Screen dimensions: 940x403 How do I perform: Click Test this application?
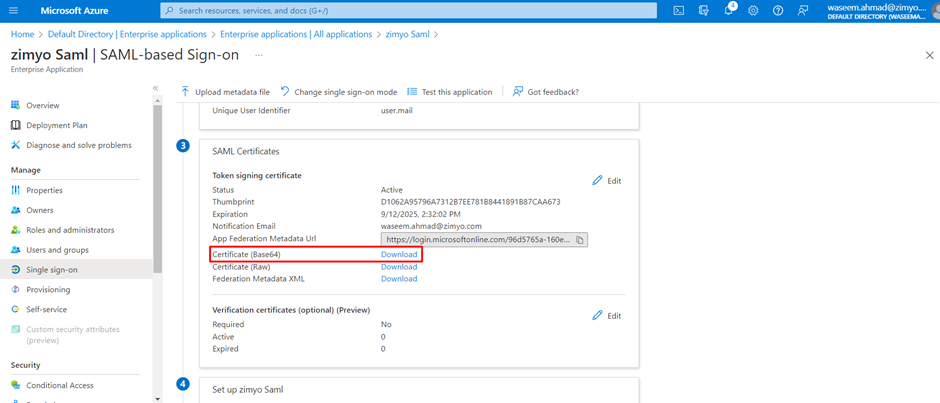(x=450, y=92)
